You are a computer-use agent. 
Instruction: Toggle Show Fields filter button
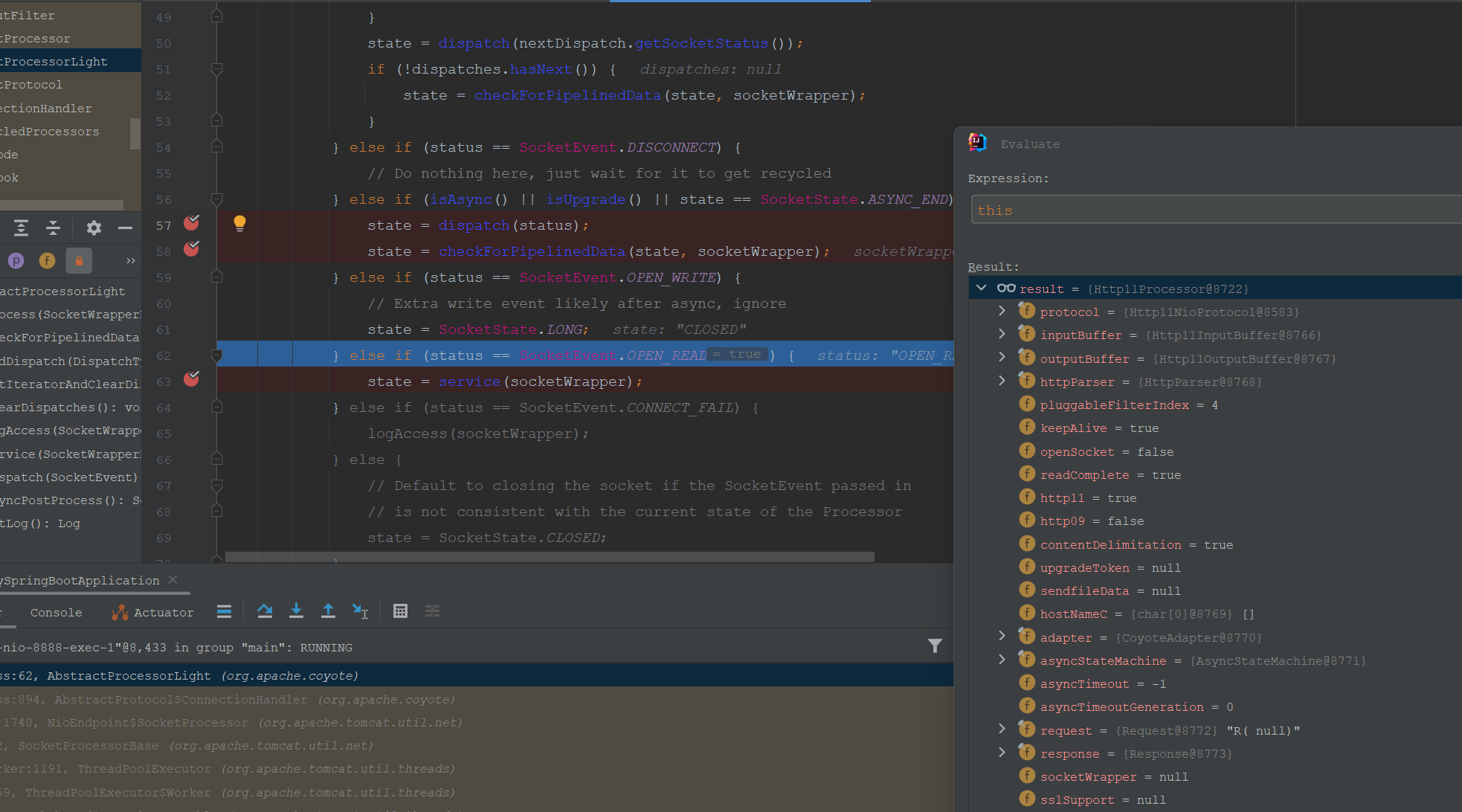tap(47, 260)
